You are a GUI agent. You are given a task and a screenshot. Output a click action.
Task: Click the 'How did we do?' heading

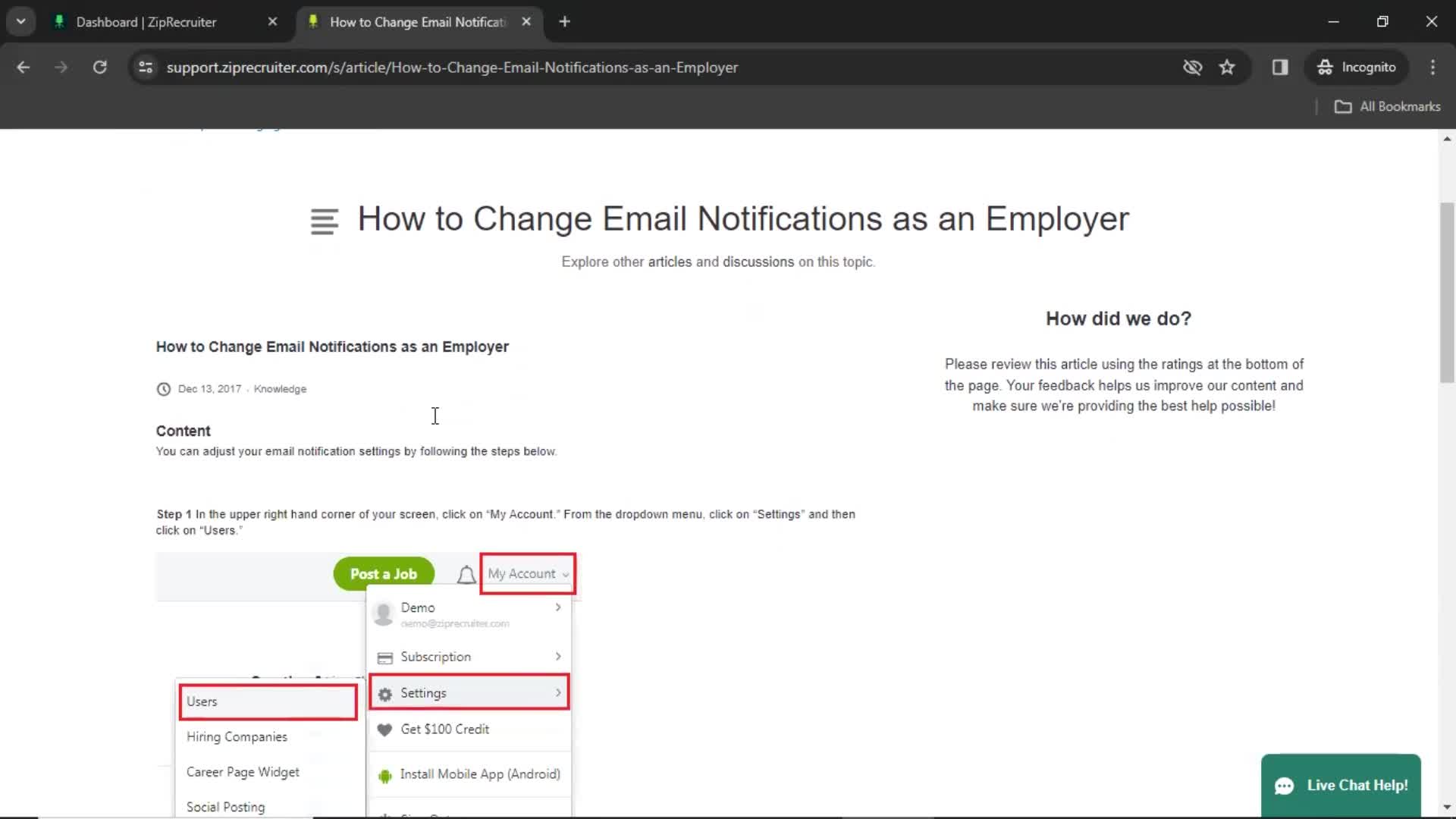[x=1119, y=318]
